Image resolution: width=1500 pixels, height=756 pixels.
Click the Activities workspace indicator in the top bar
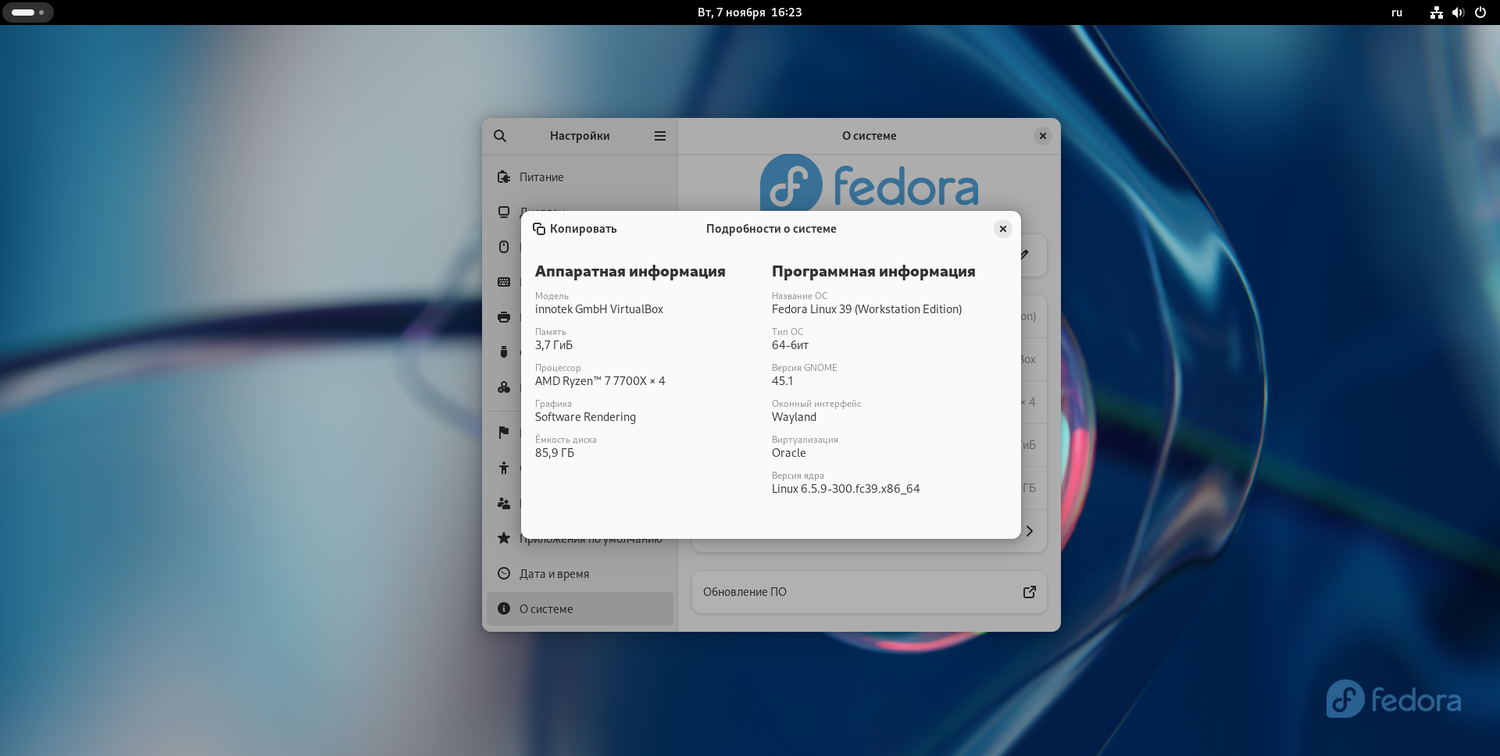coord(28,13)
